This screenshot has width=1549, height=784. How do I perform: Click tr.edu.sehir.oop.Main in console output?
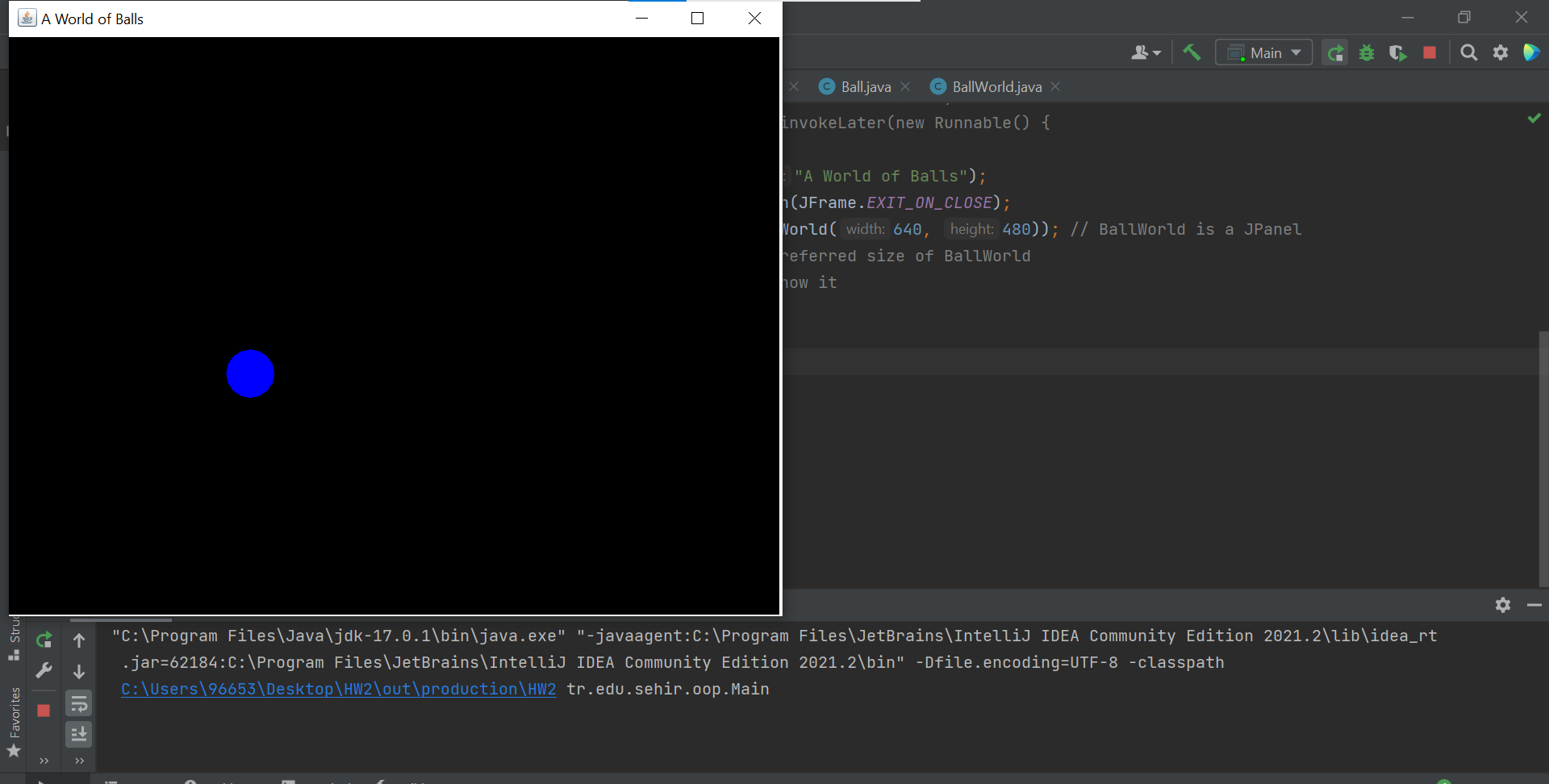[x=668, y=690]
